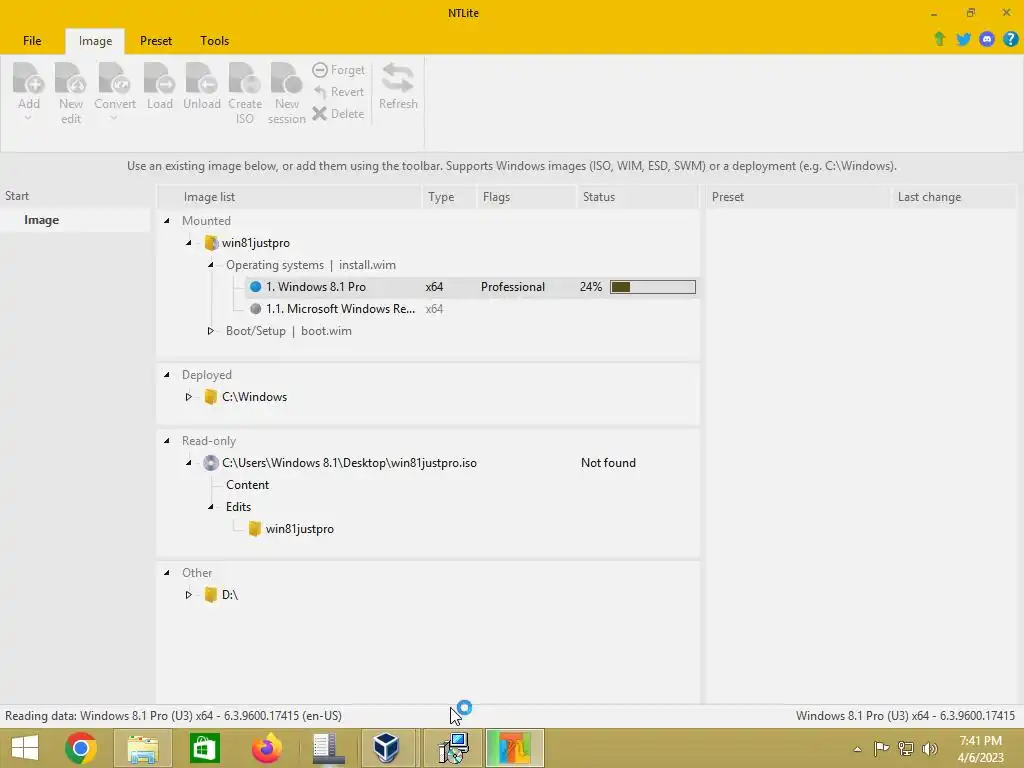Click the Not found status text
Viewport: 1024px width, 768px height.
tap(608, 463)
